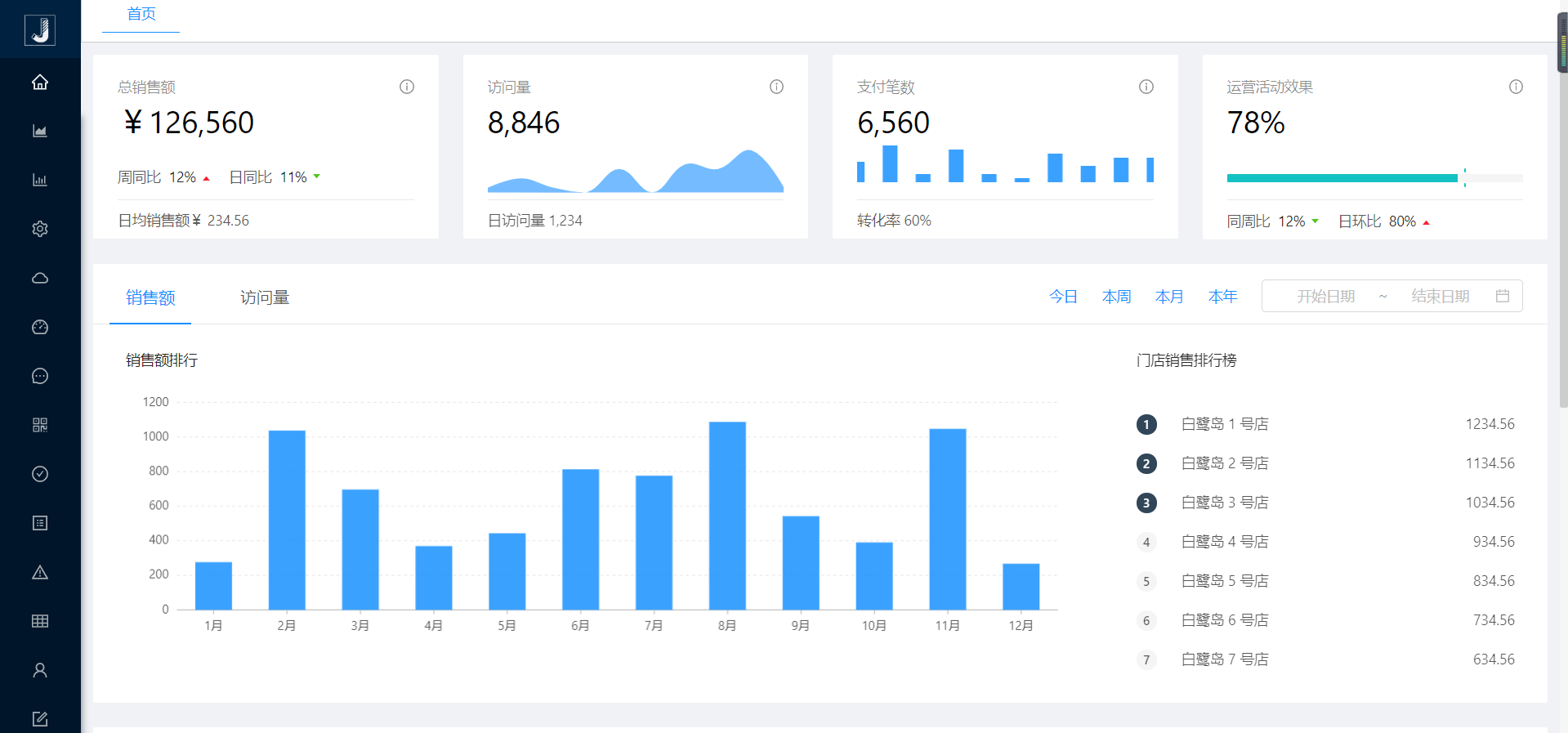Open the 首页 page tab
This screenshot has height=733, width=1568.
pos(141,15)
